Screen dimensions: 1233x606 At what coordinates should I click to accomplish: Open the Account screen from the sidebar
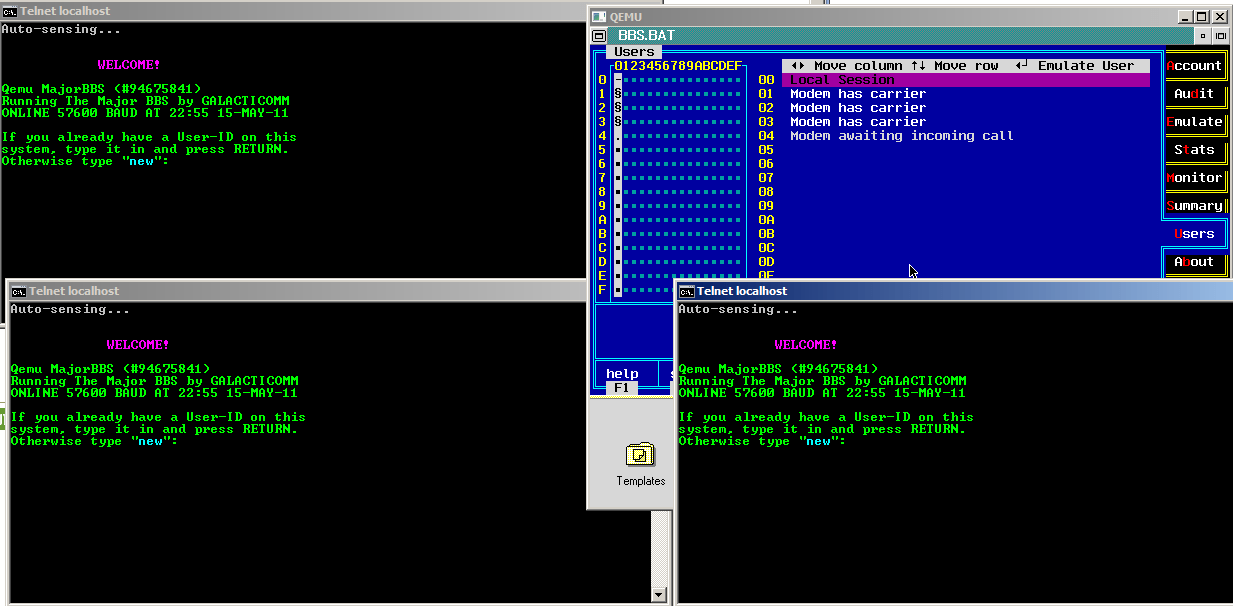1194,65
